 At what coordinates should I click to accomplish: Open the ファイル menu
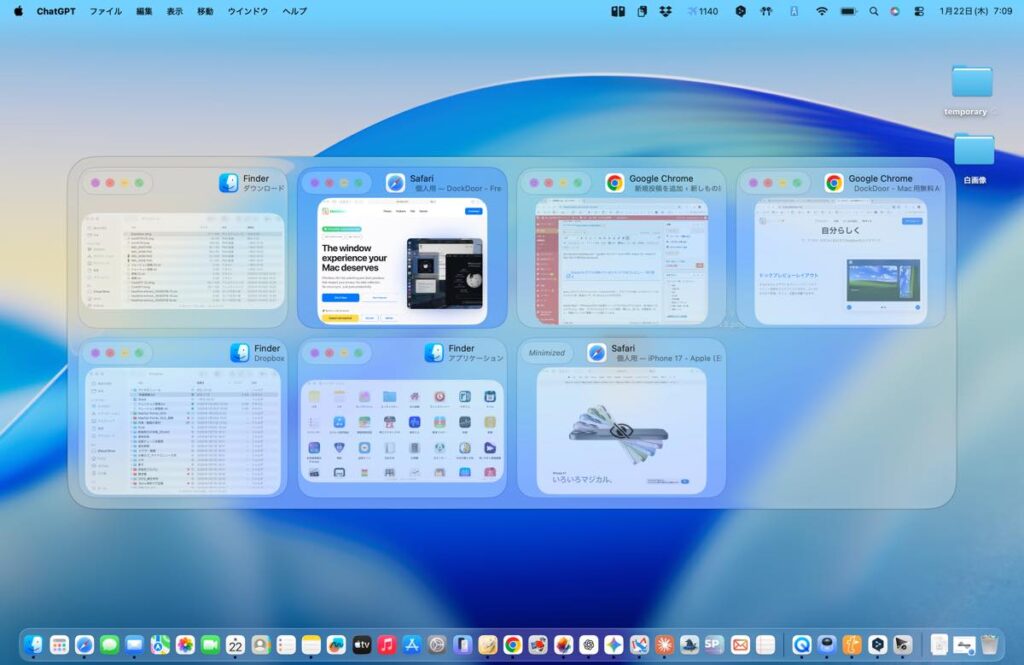[x=106, y=11]
